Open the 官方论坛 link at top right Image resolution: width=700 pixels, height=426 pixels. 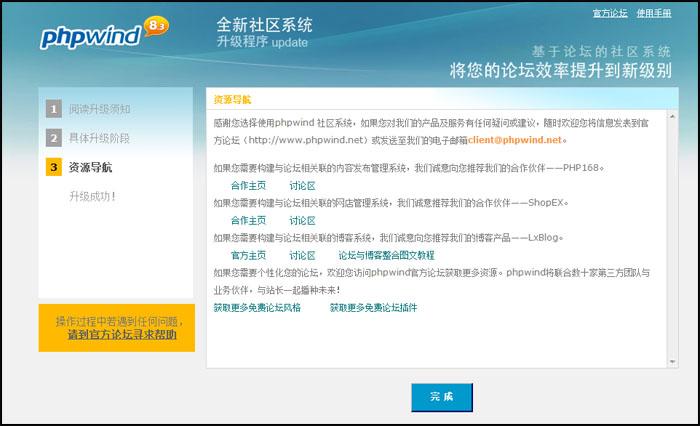coord(610,13)
